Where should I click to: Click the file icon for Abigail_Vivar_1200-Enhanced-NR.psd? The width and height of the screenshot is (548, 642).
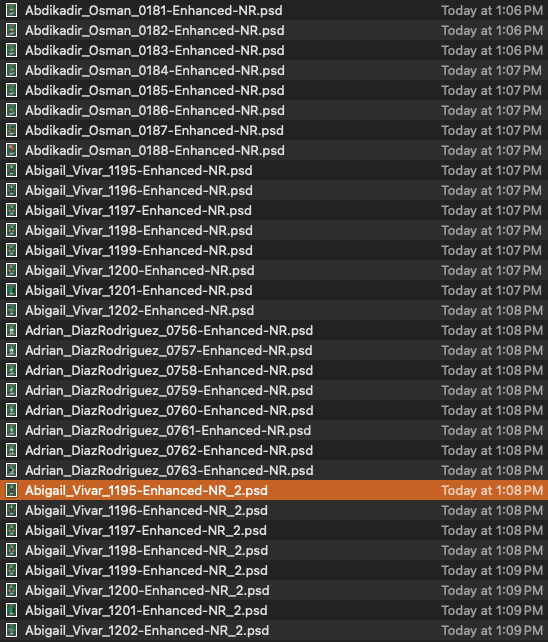pyautogui.click(x=11, y=270)
